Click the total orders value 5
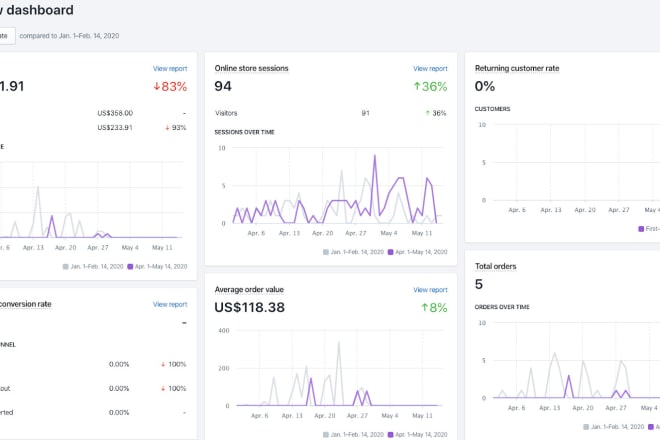Image resolution: width=660 pixels, height=440 pixels. point(479,285)
